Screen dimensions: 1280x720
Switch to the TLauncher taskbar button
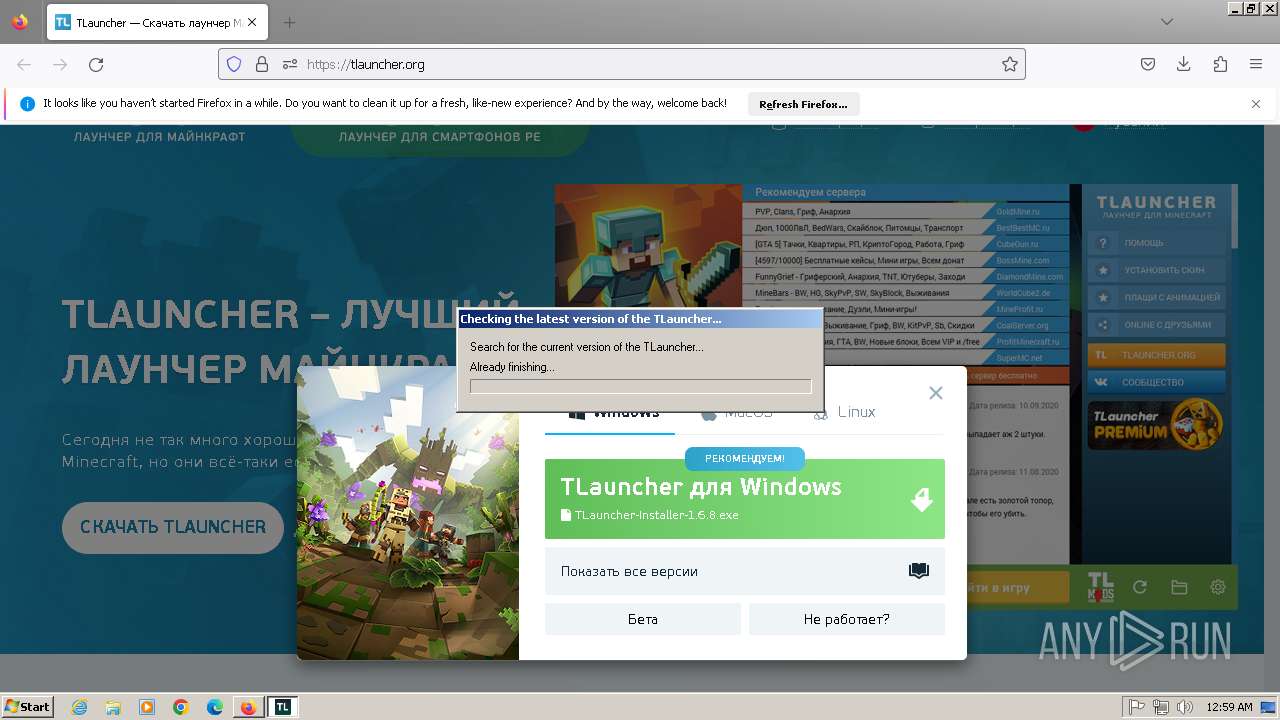283,707
